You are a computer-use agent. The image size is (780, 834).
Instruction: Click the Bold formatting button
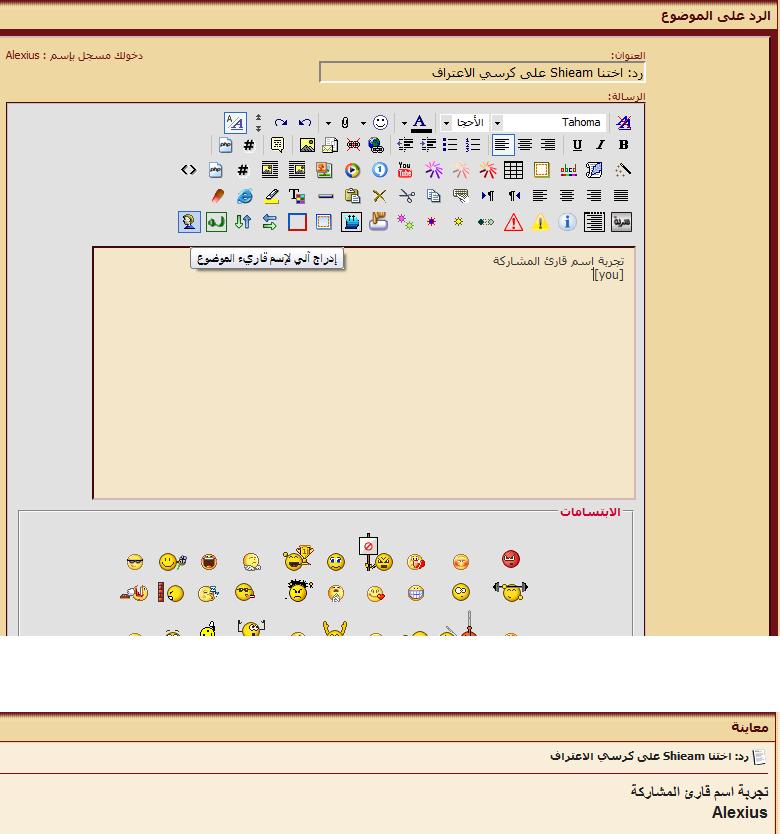[623, 145]
